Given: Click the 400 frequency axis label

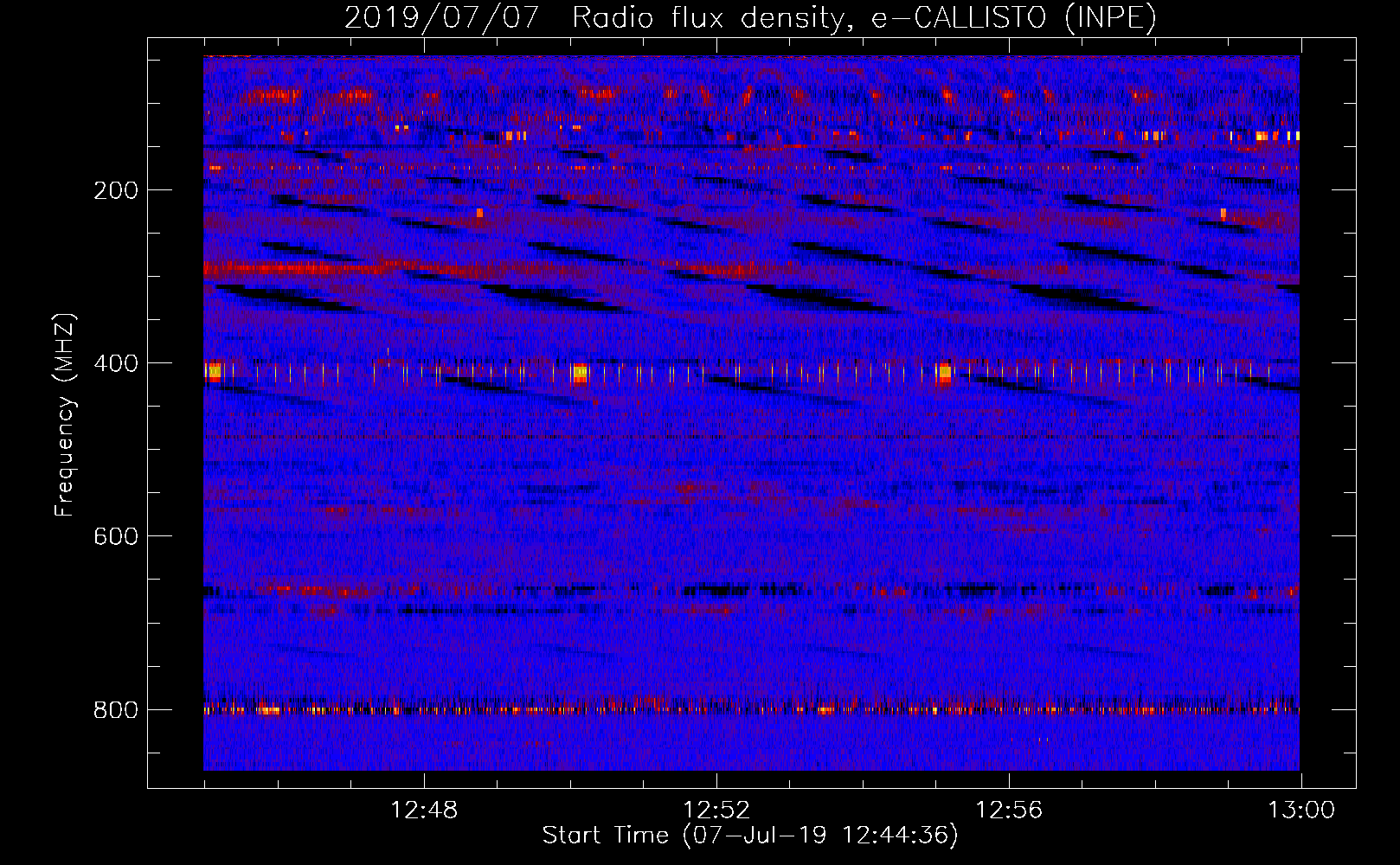Looking at the screenshot, I should [x=115, y=363].
